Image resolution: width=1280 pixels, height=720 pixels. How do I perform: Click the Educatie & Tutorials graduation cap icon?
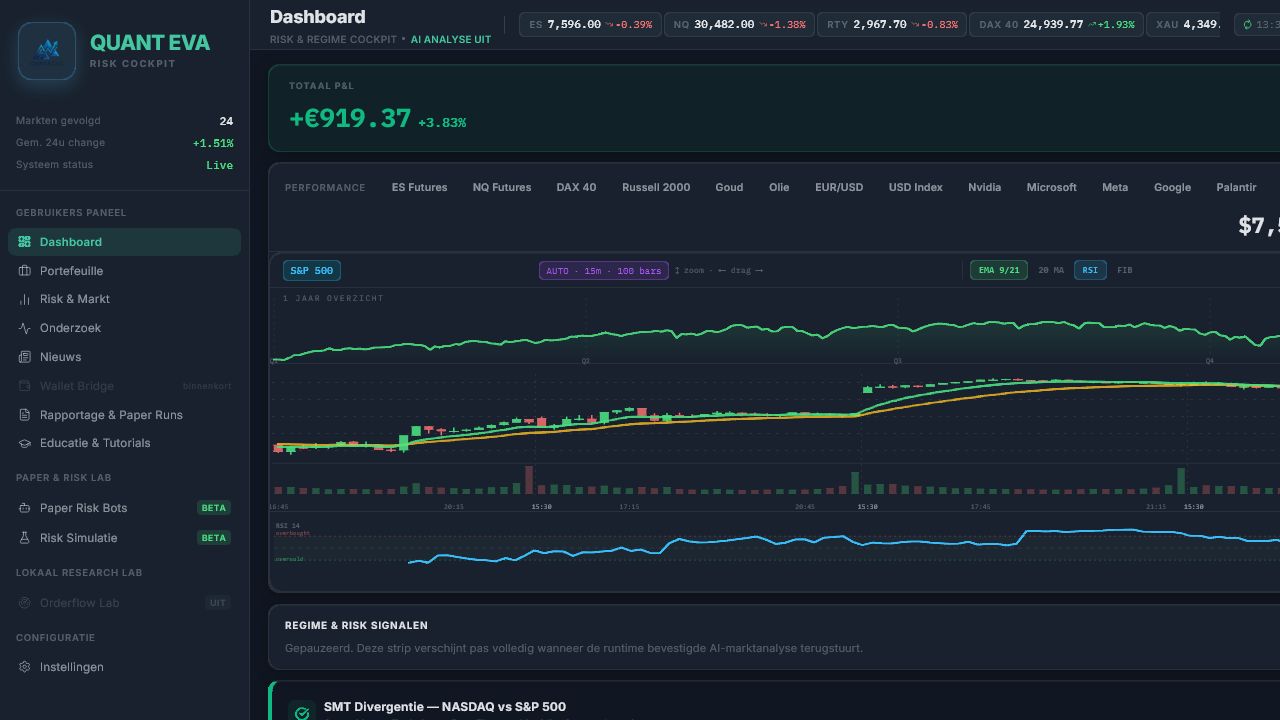pyautogui.click(x=25, y=443)
